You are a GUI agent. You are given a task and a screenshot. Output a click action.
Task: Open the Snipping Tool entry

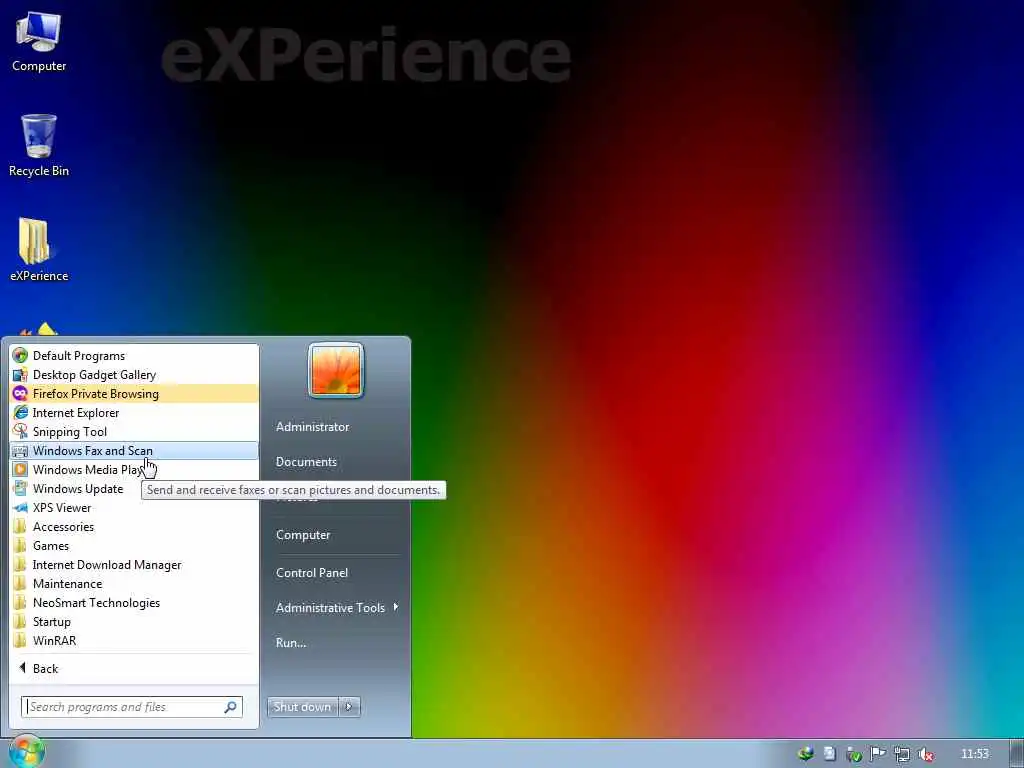click(134, 432)
